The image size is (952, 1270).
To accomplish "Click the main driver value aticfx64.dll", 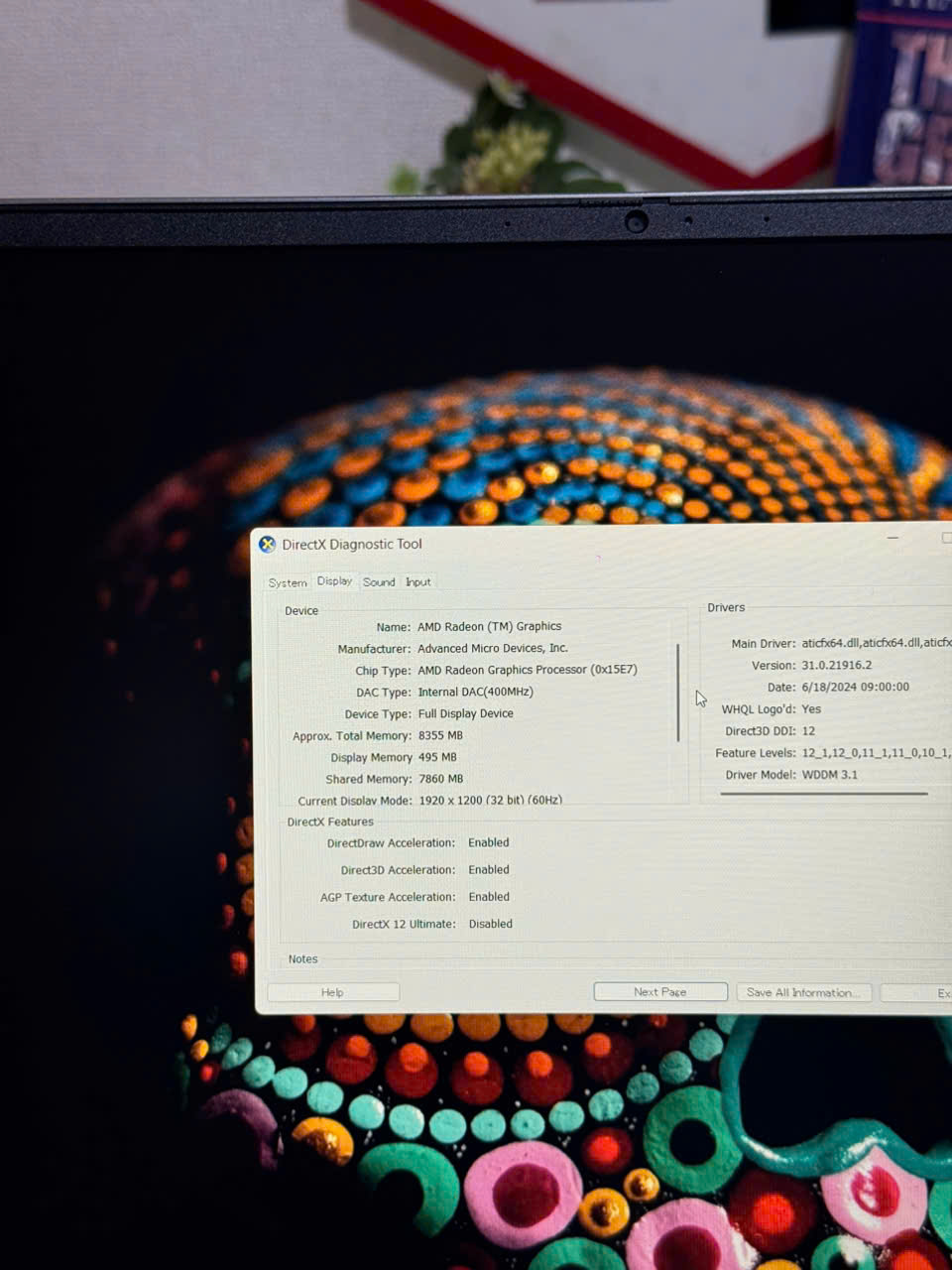I will tap(877, 643).
